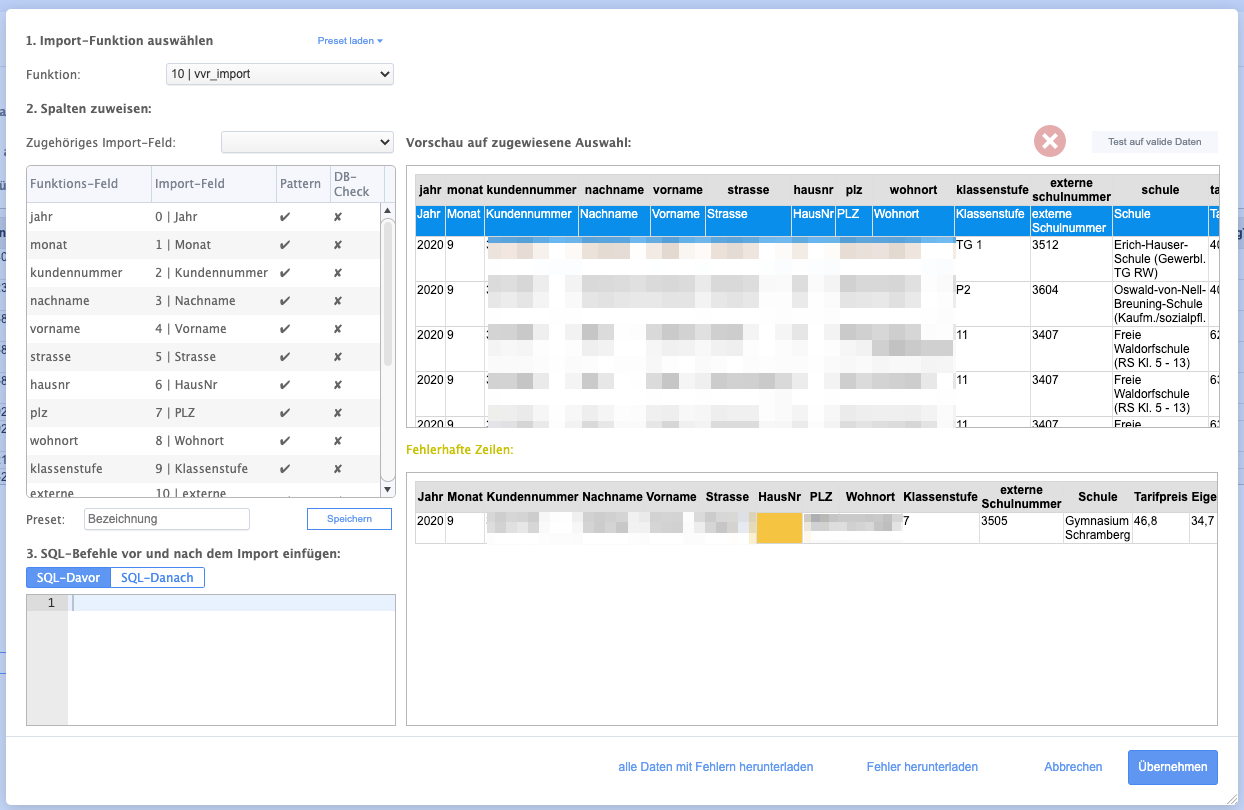Image resolution: width=1244 pixels, height=810 pixels.
Task: Click the DB-Check cross for nachname row
Action: point(338,301)
